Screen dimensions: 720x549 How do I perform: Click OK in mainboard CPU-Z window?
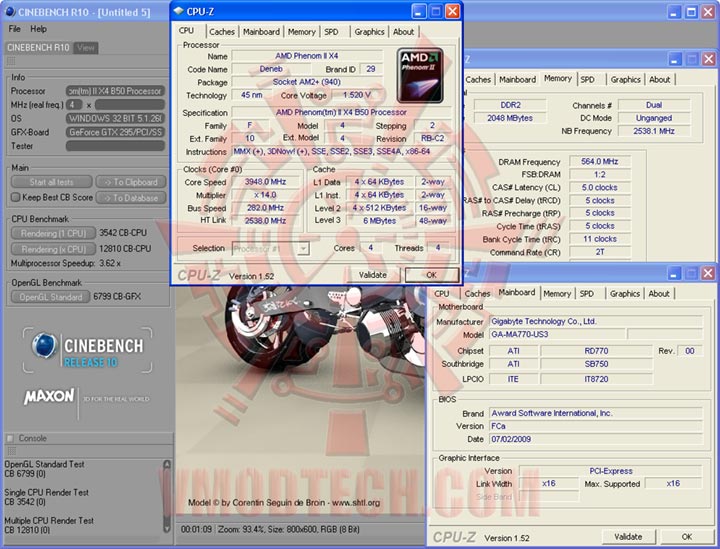[687, 537]
